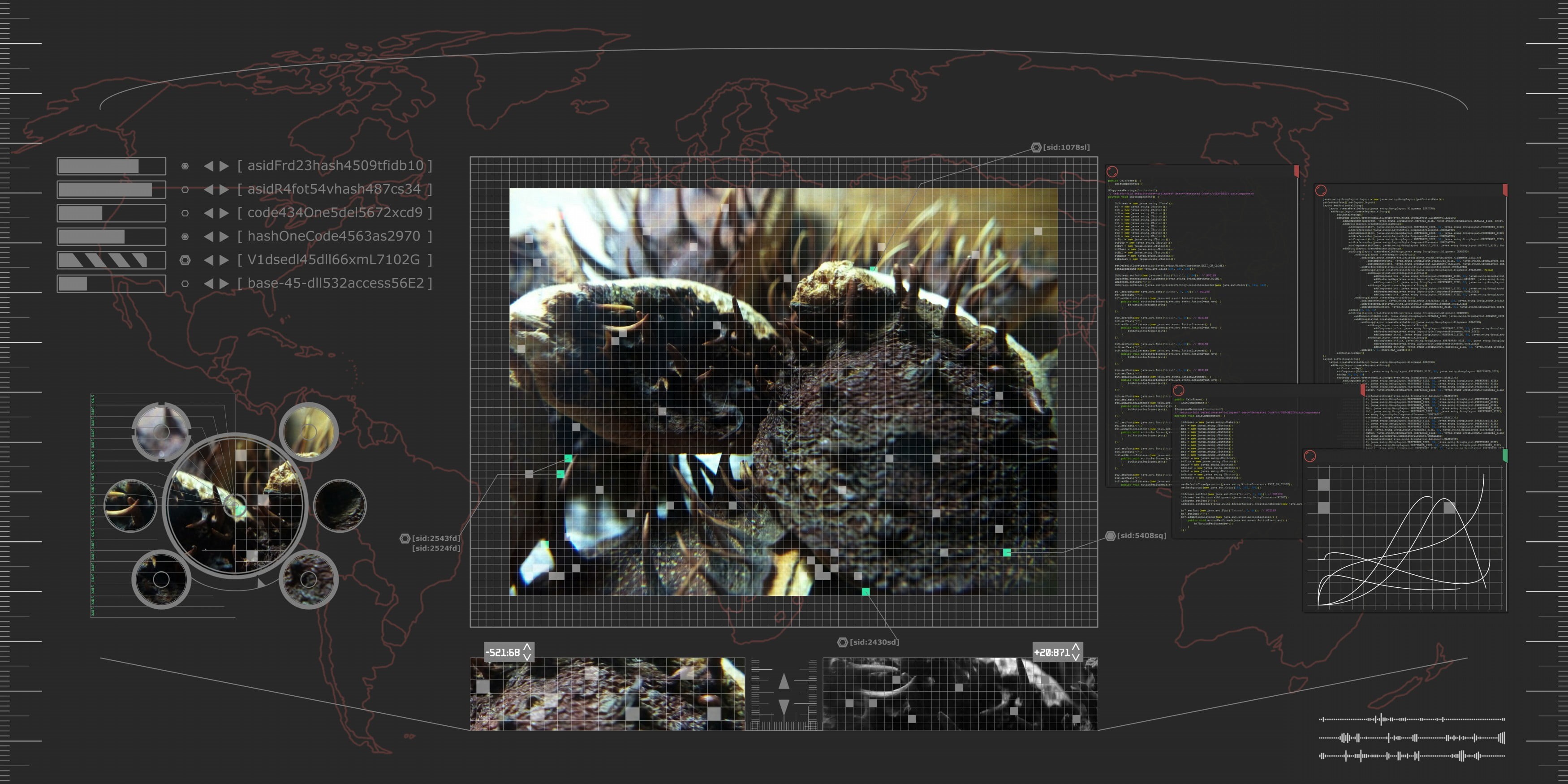1568x784 pixels.
Task: Select the asidFrd23hash4509tfidb10 entry
Action: (335, 166)
